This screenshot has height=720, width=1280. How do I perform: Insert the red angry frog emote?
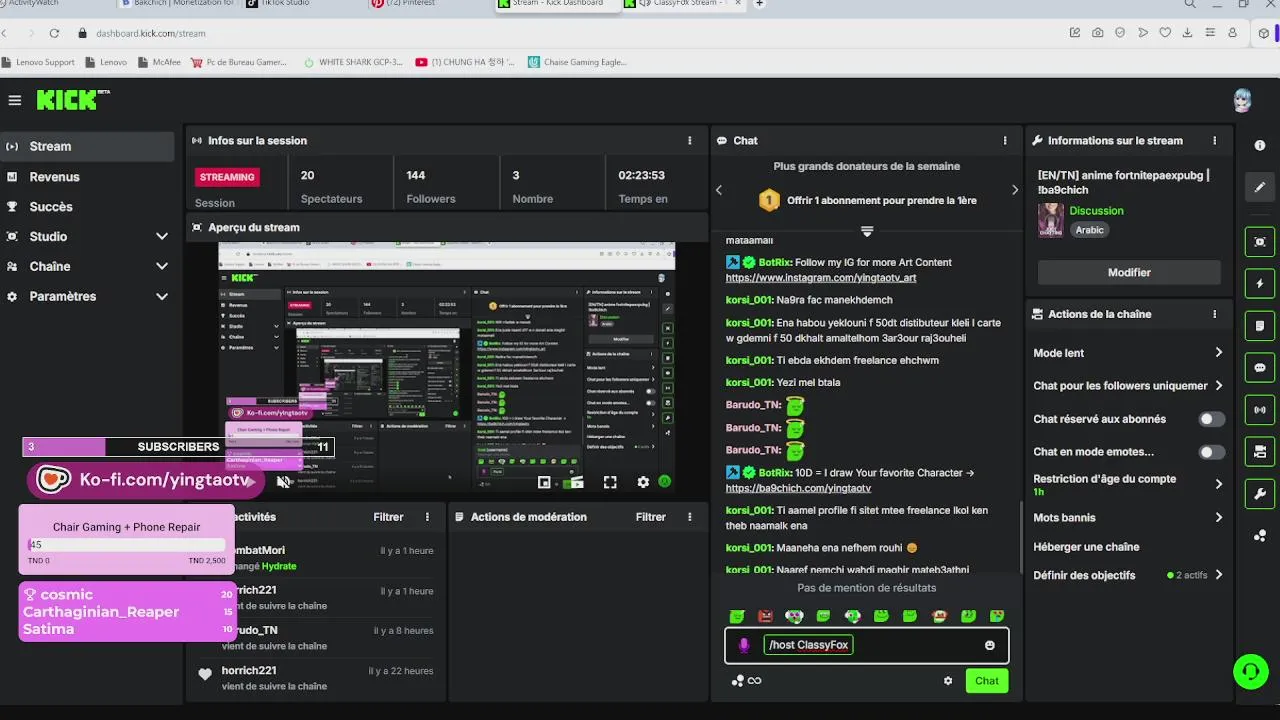click(x=765, y=616)
